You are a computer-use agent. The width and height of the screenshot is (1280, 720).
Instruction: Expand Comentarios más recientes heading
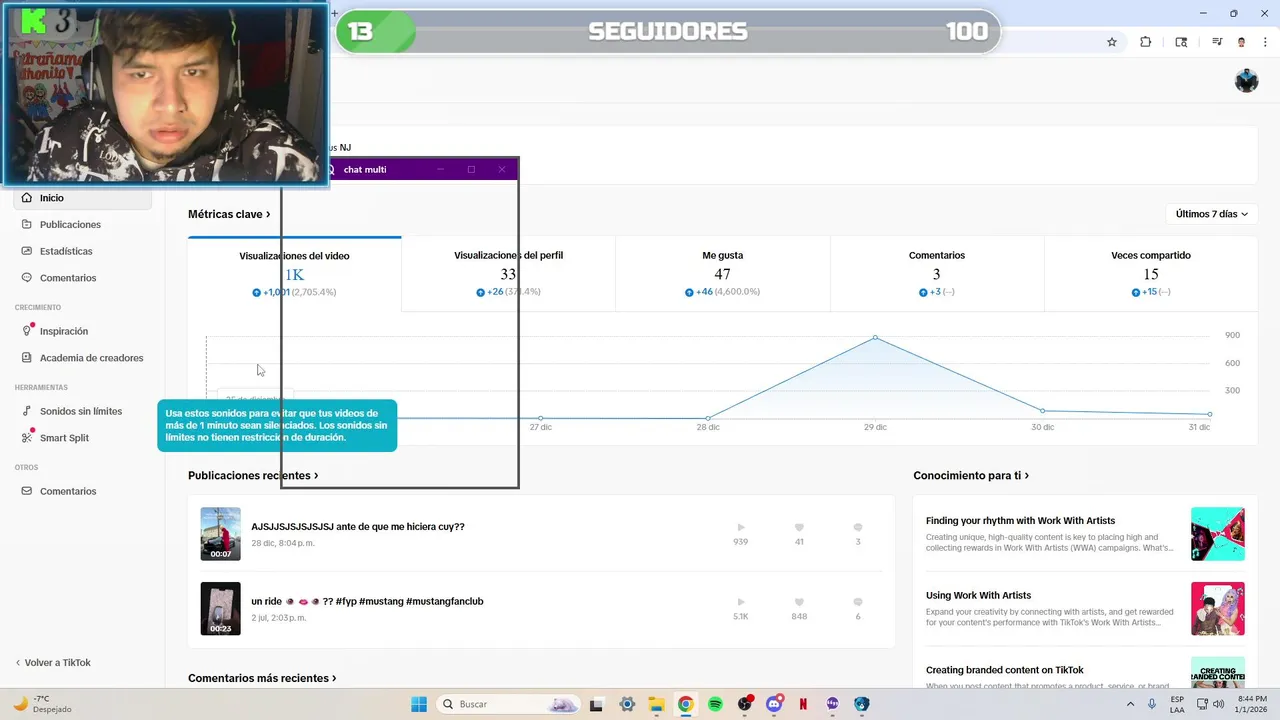pos(262,678)
